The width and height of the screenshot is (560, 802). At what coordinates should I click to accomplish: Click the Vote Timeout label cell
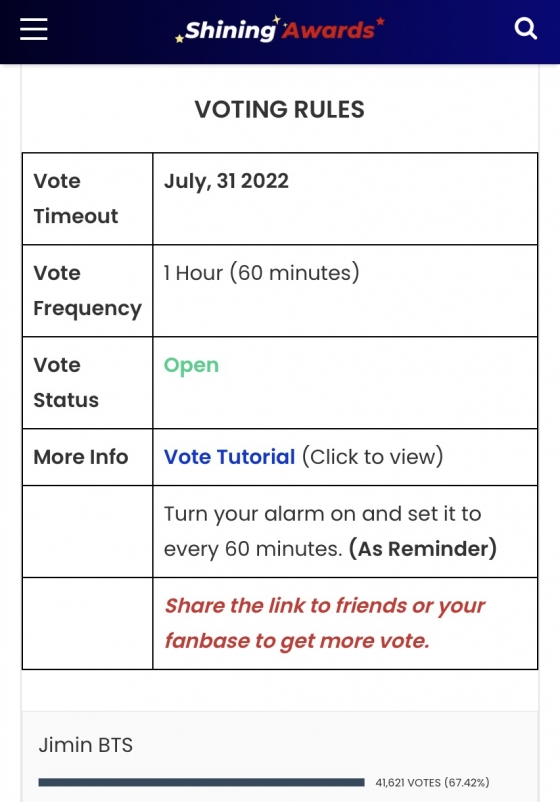[x=87, y=198]
